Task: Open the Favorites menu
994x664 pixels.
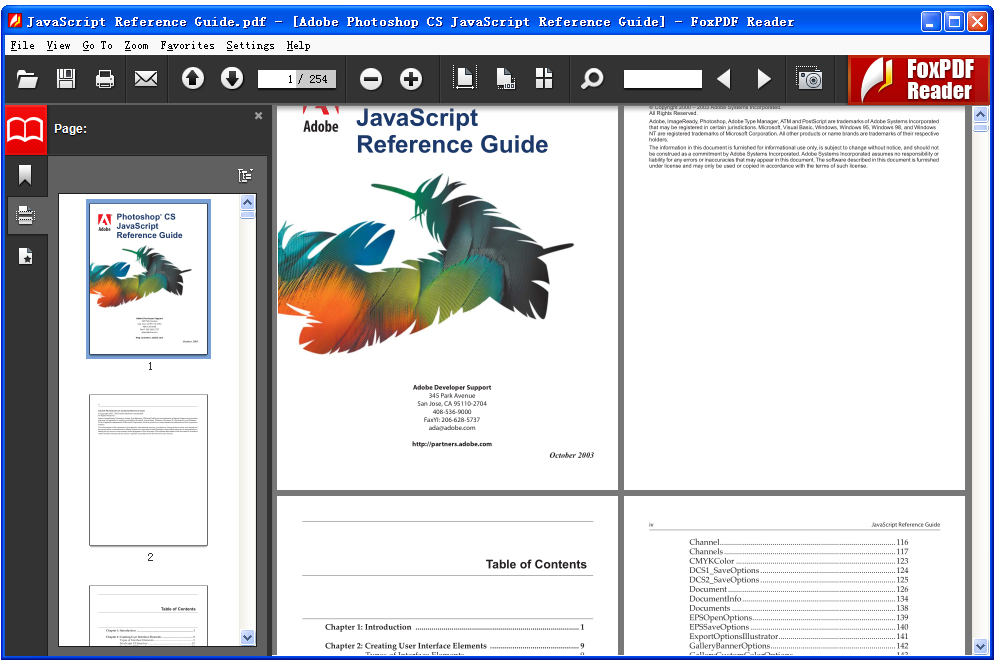Action: tap(186, 45)
